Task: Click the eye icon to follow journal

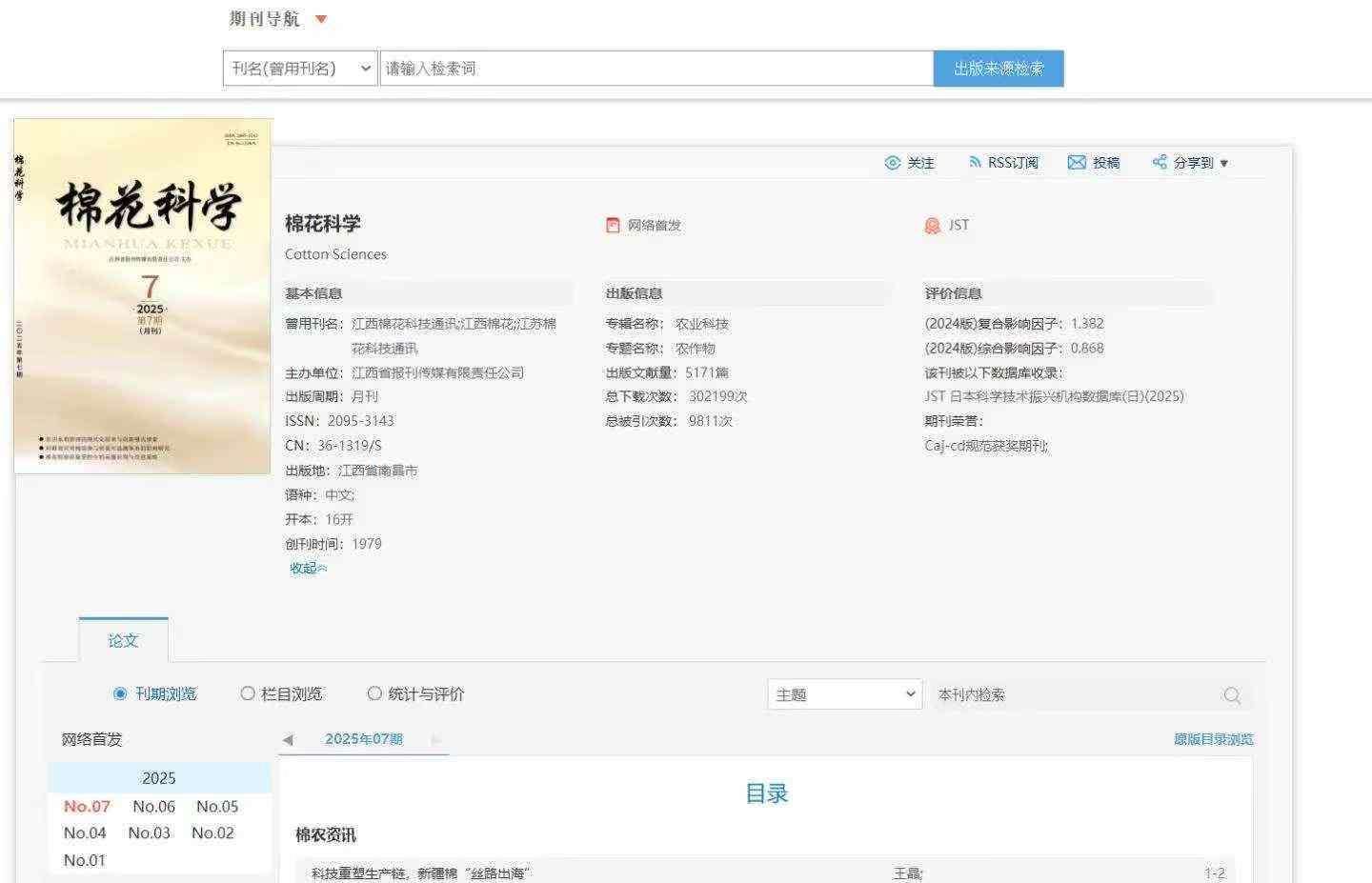Action: tap(892, 163)
